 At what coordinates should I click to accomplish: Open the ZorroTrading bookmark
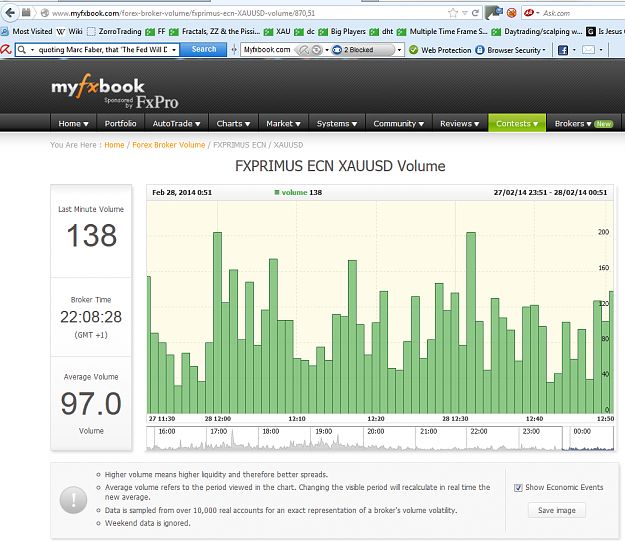coord(114,31)
